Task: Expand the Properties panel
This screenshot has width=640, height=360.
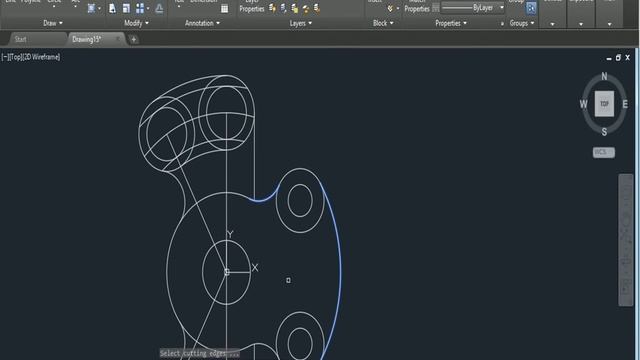Action: [451, 23]
